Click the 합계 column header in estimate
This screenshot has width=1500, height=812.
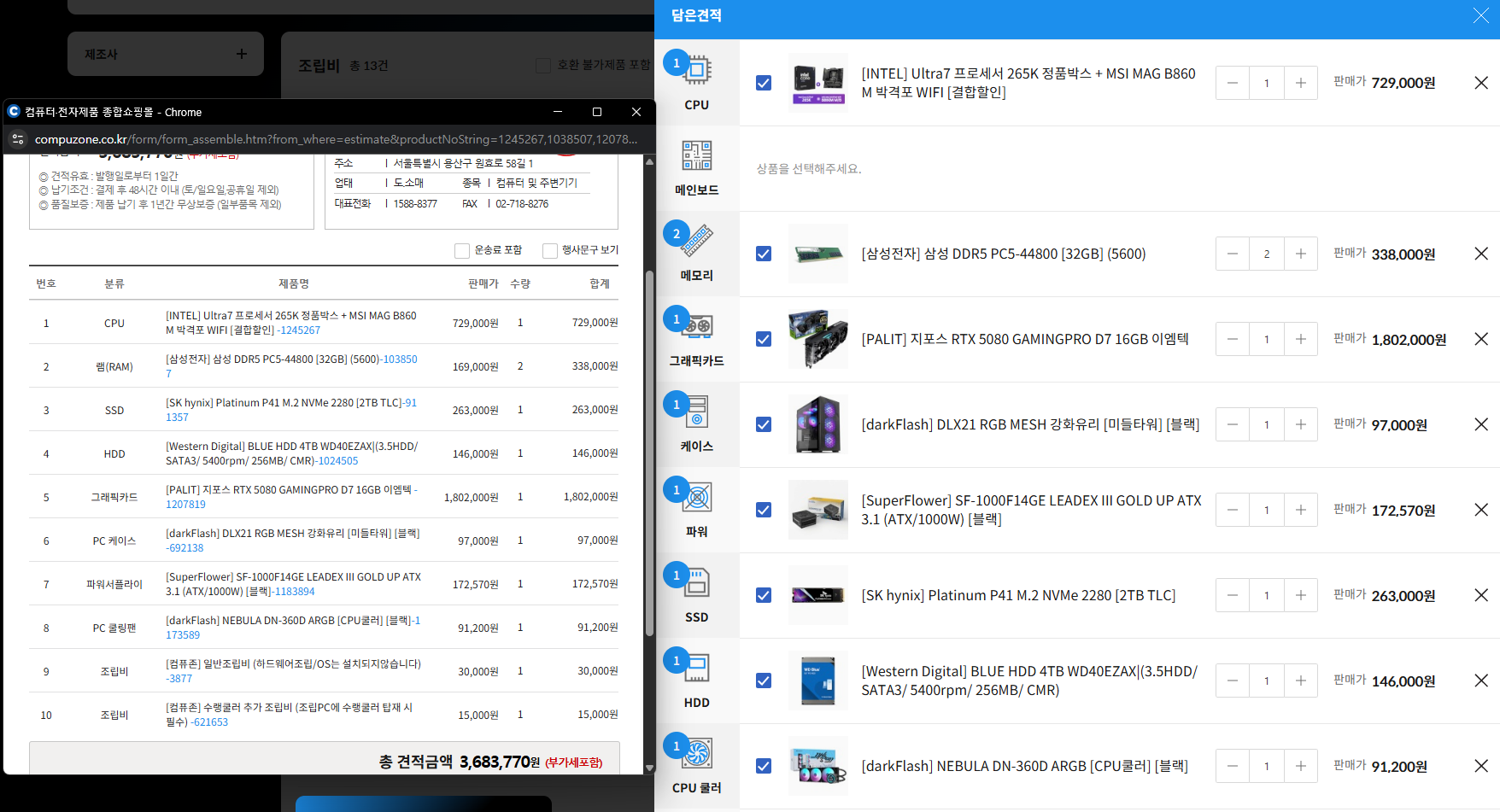[x=600, y=283]
